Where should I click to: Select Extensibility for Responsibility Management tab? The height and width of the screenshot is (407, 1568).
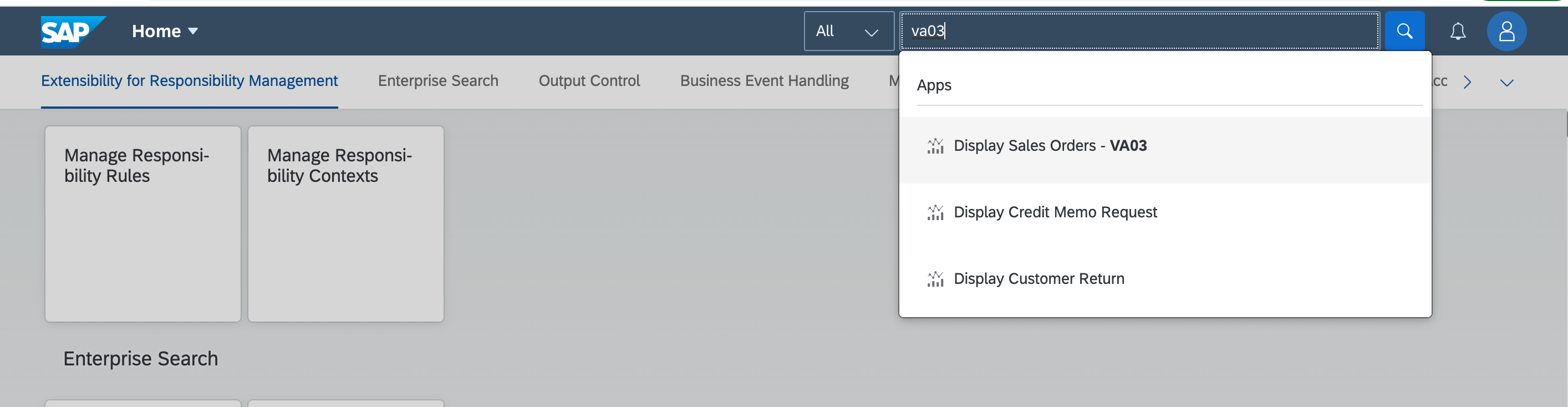pos(189,81)
